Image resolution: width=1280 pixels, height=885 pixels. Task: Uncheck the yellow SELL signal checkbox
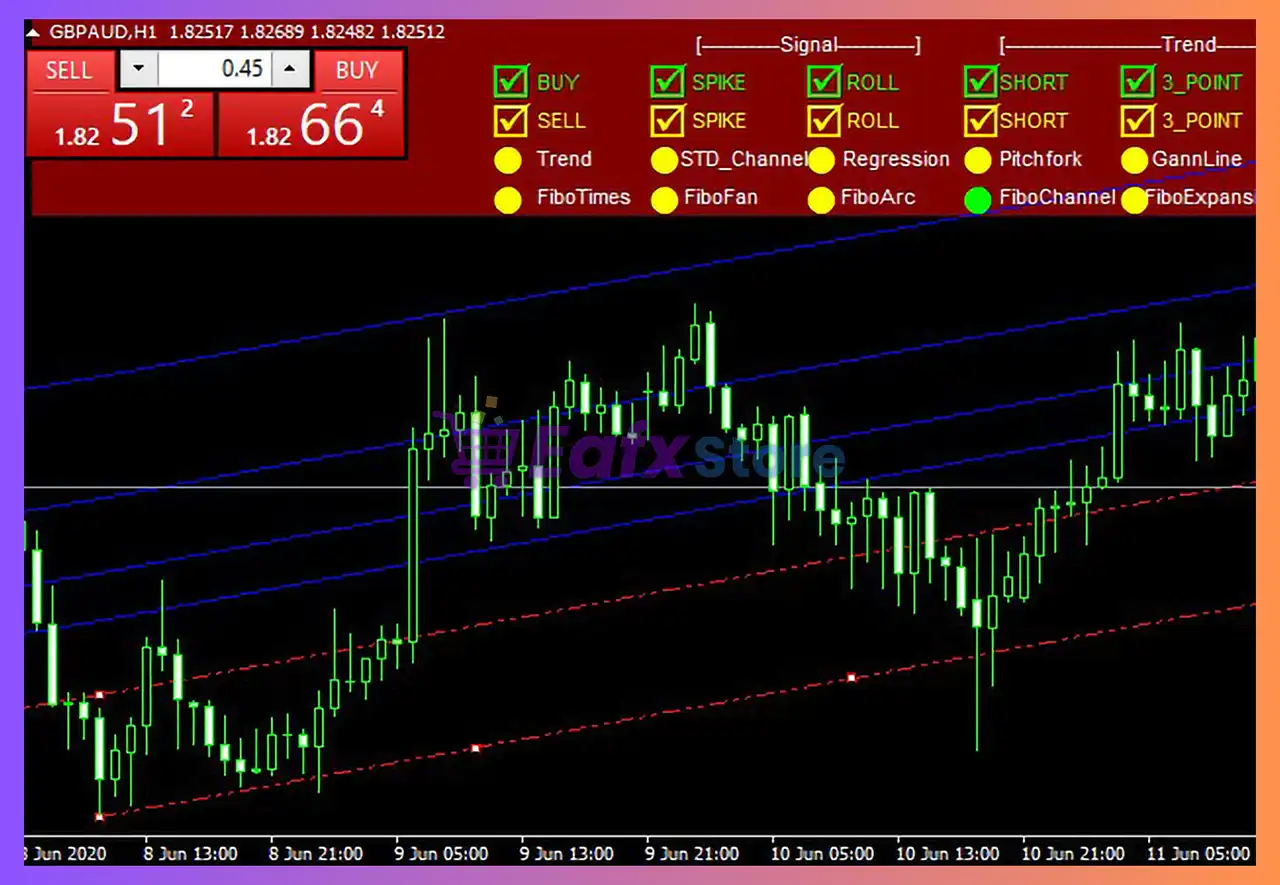[510, 121]
